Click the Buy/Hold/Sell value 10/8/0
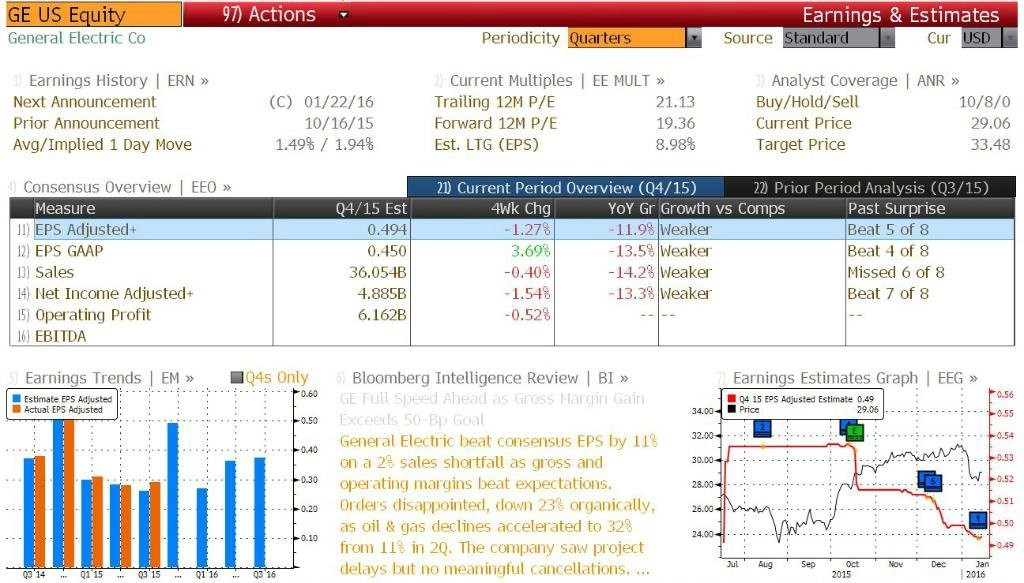Screen dimensions: 1024x583 [x=984, y=102]
